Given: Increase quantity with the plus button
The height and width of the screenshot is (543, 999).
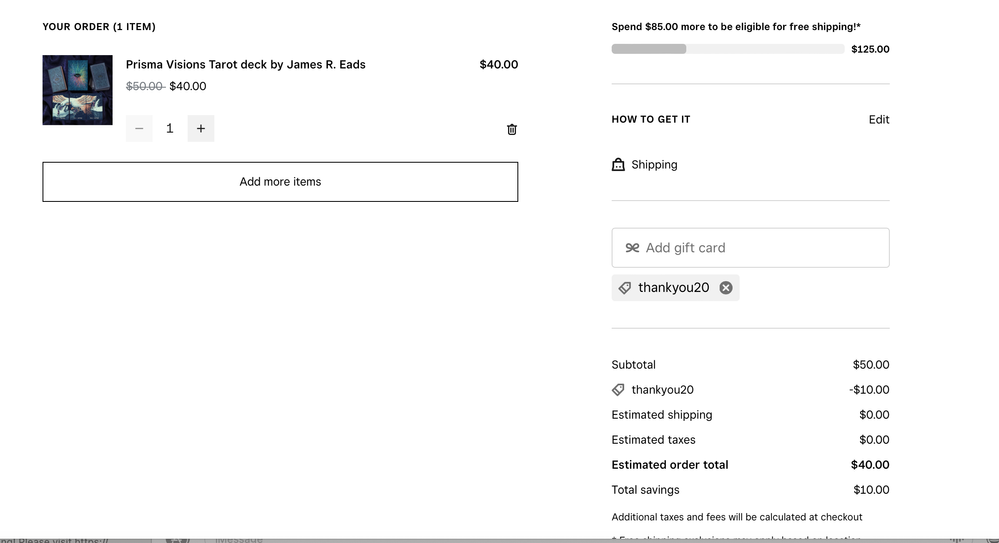Looking at the screenshot, I should point(201,129).
